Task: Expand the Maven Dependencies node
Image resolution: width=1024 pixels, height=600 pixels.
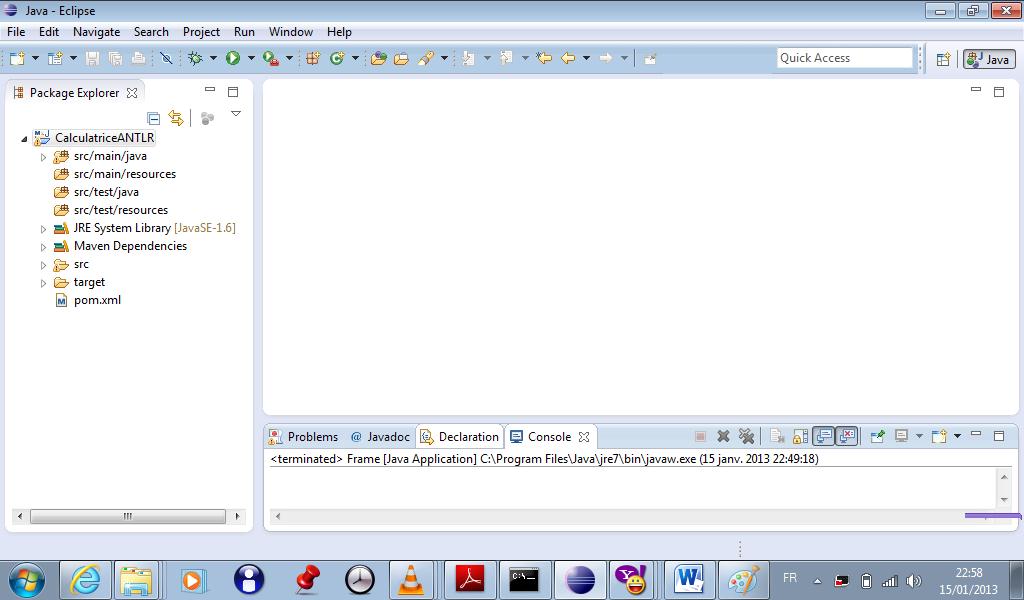Action: [x=44, y=247]
